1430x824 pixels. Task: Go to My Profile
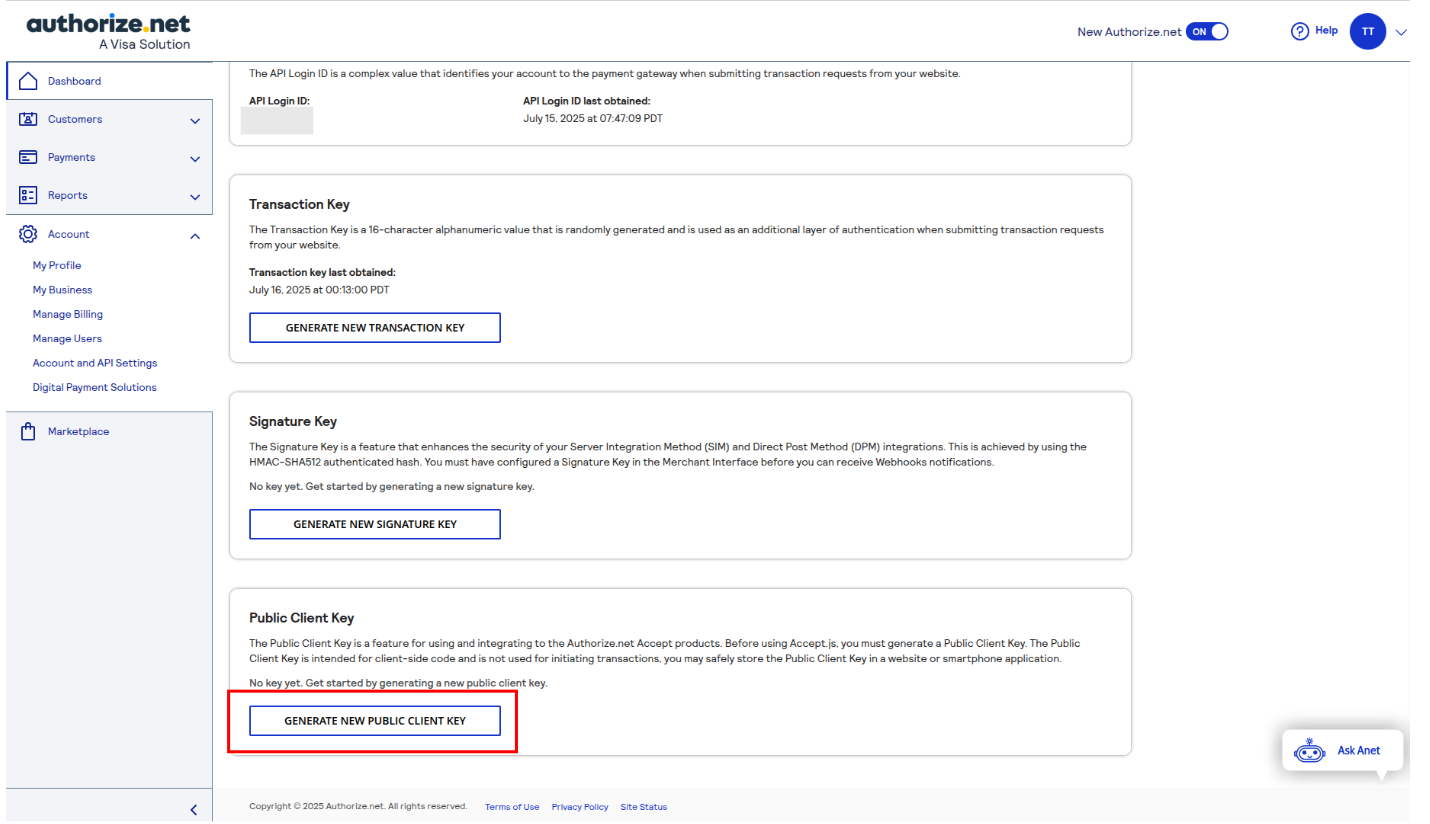[x=57, y=265]
